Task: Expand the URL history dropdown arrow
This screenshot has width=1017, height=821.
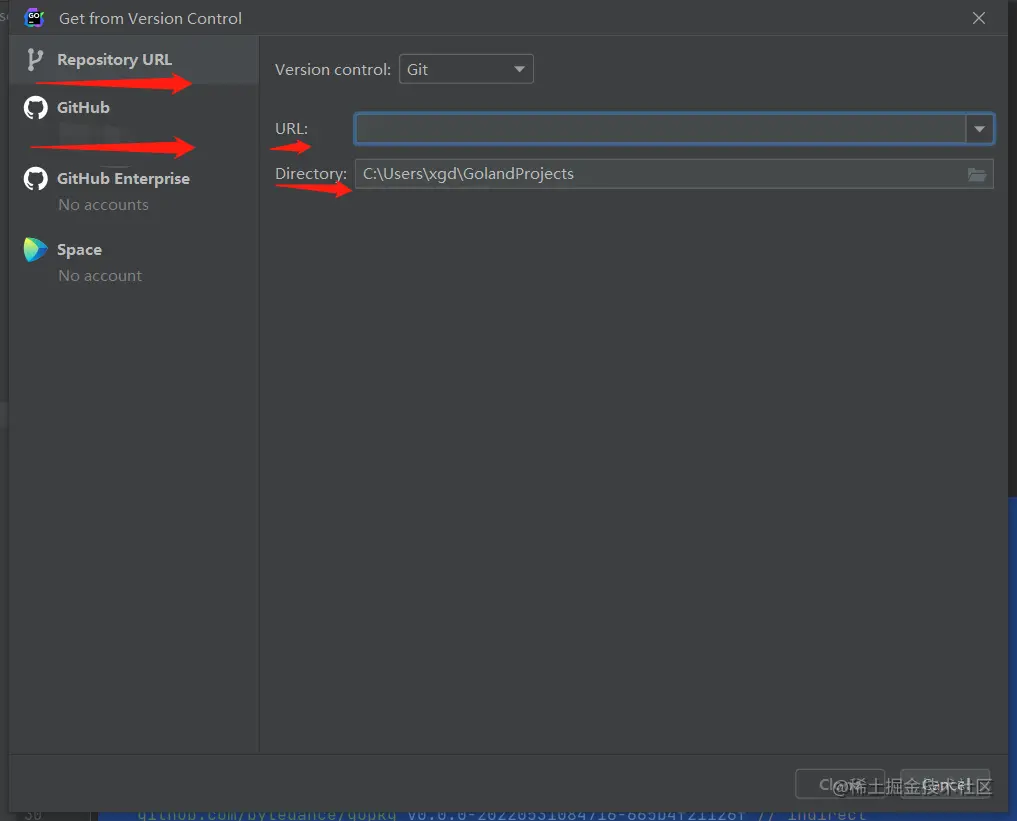Action: point(979,128)
